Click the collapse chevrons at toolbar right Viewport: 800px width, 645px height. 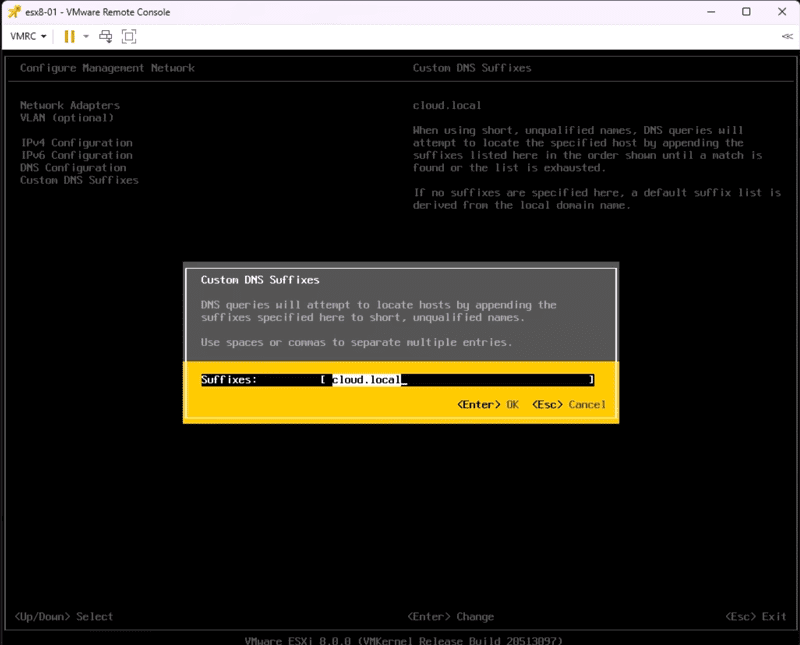pos(787,36)
